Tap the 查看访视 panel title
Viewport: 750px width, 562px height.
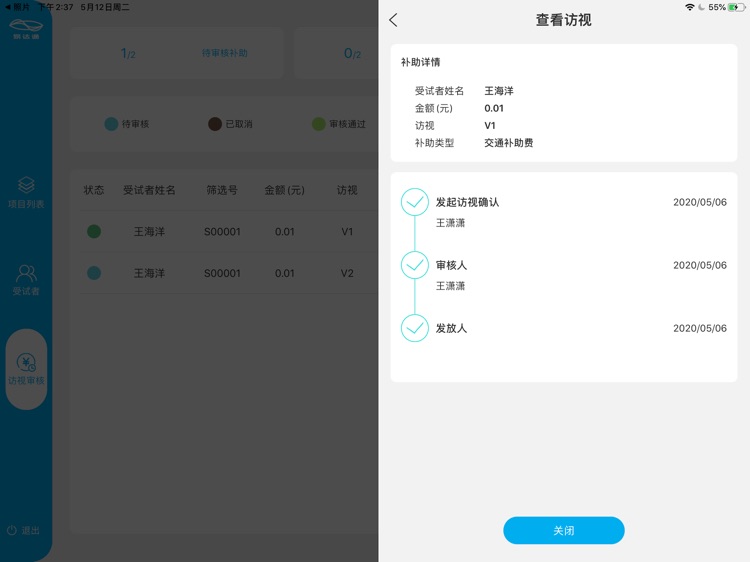tap(563, 20)
